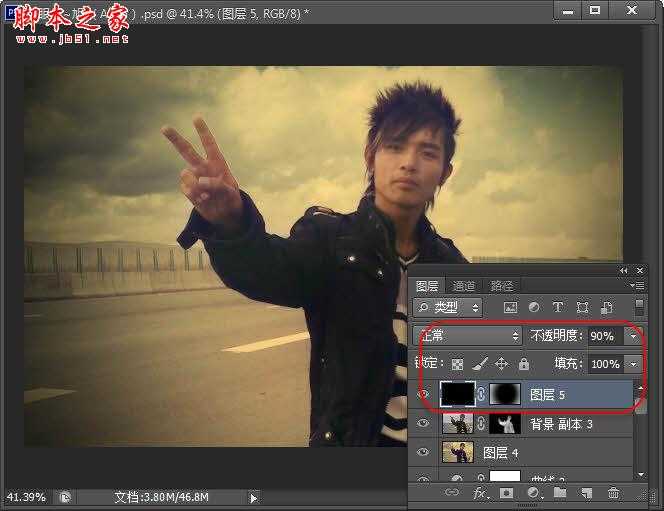Screen dimensions: 664x511
Task: Filter layers by pixel layer icon
Action: (510, 307)
